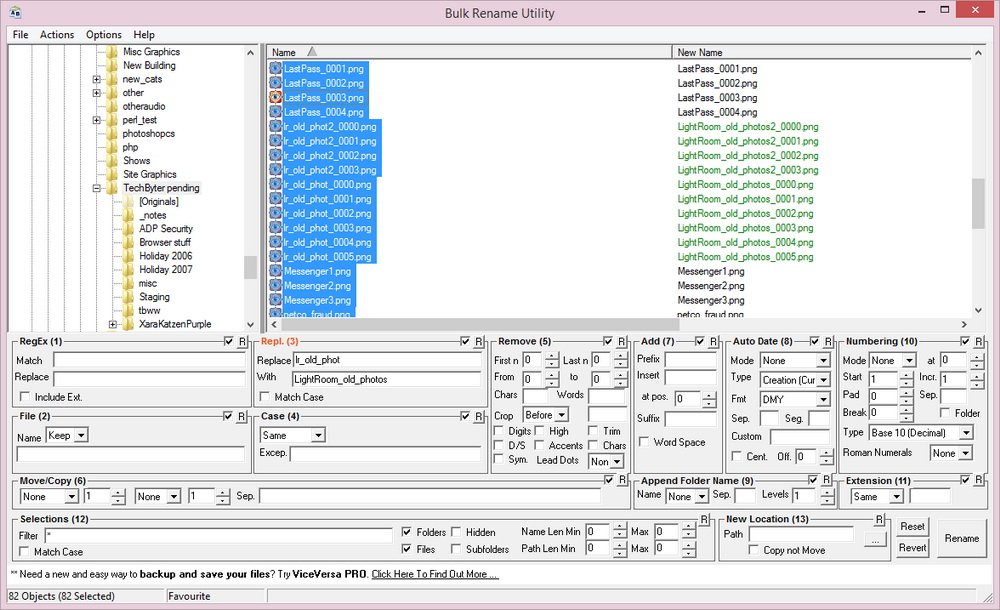Image resolution: width=1000 pixels, height=610 pixels.
Task: Click the folder icon for Misc Graphics
Action: click(112, 52)
